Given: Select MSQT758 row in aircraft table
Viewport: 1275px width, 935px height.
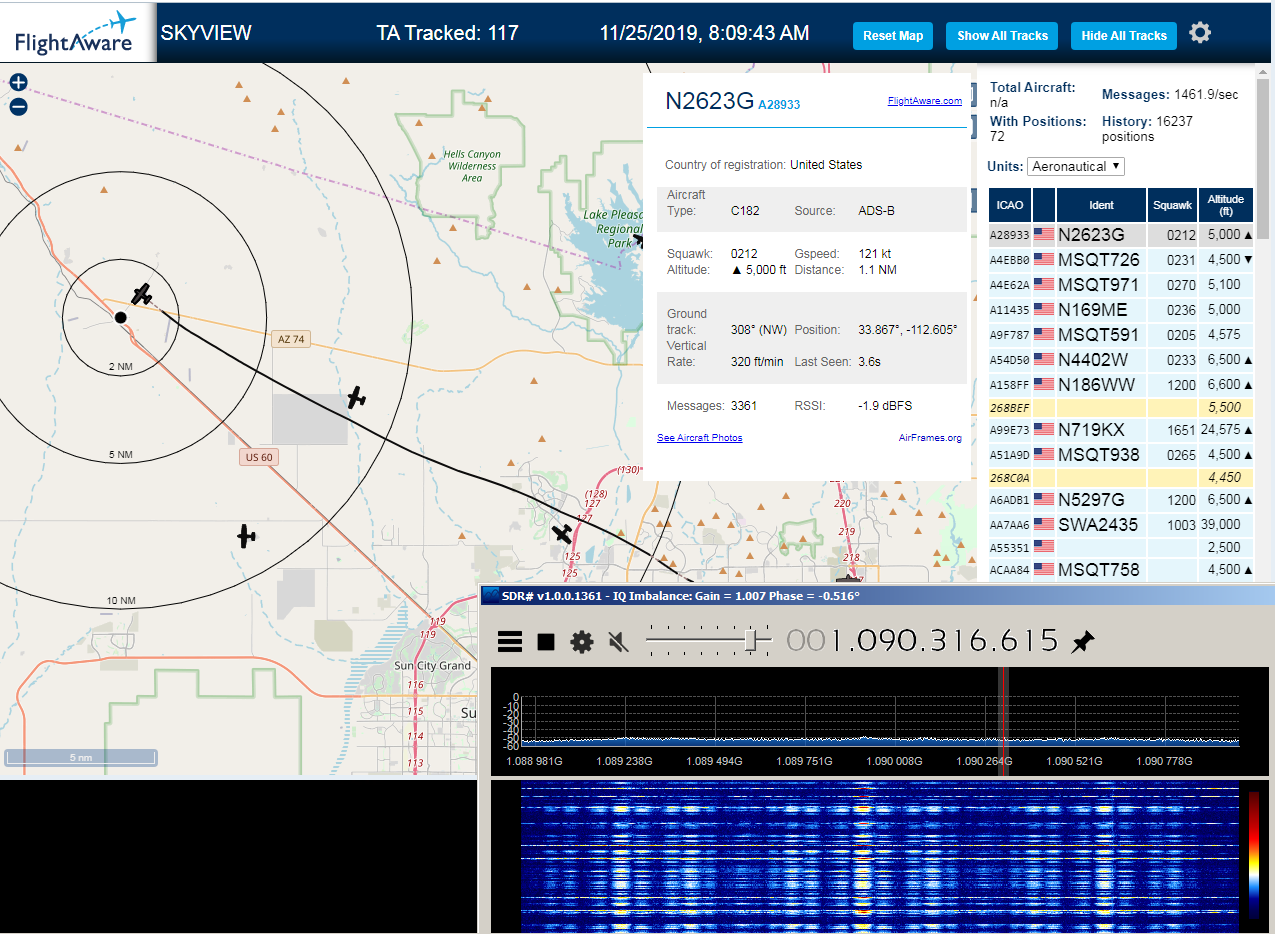Looking at the screenshot, I should [x=1121, y=570].
